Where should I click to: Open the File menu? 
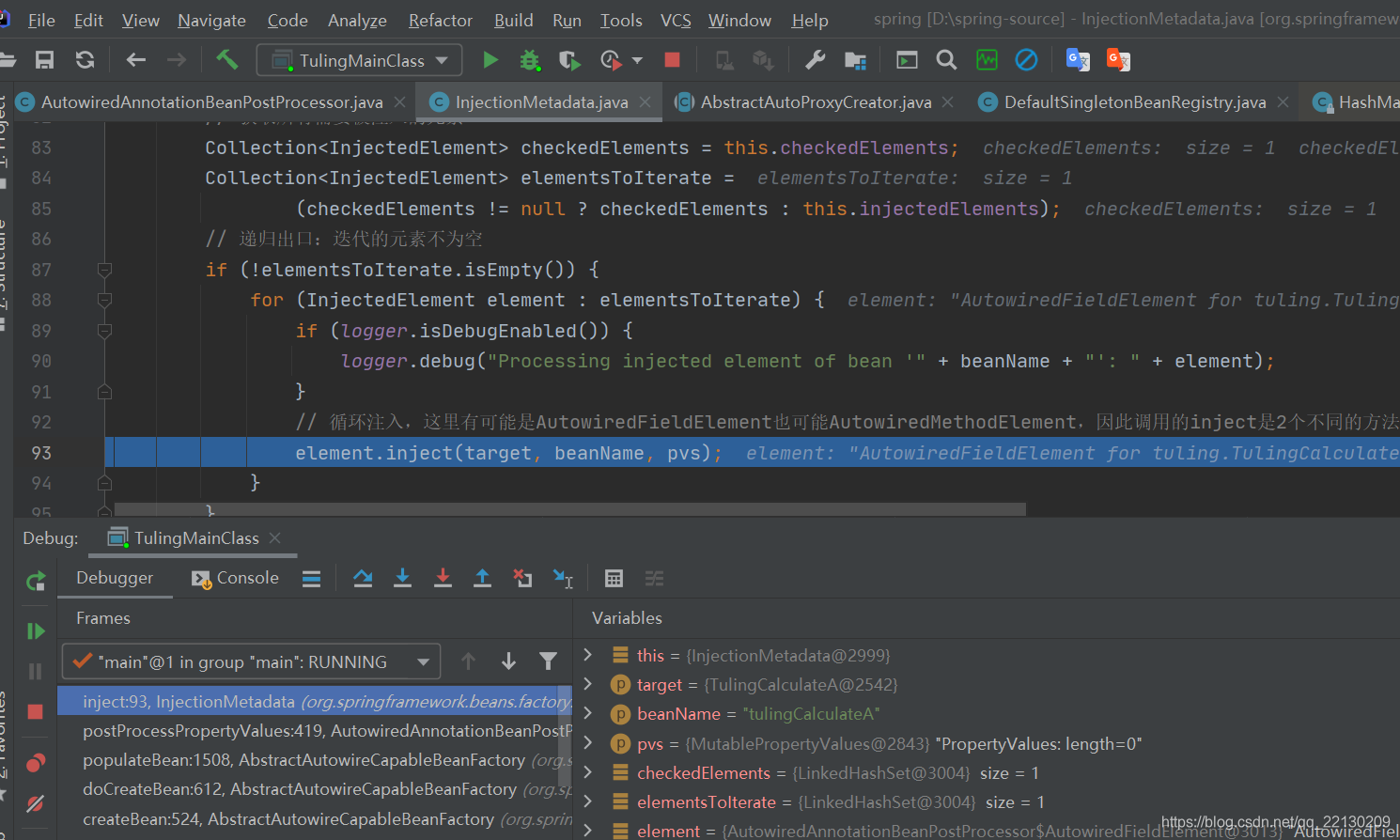tap(41, 20)
